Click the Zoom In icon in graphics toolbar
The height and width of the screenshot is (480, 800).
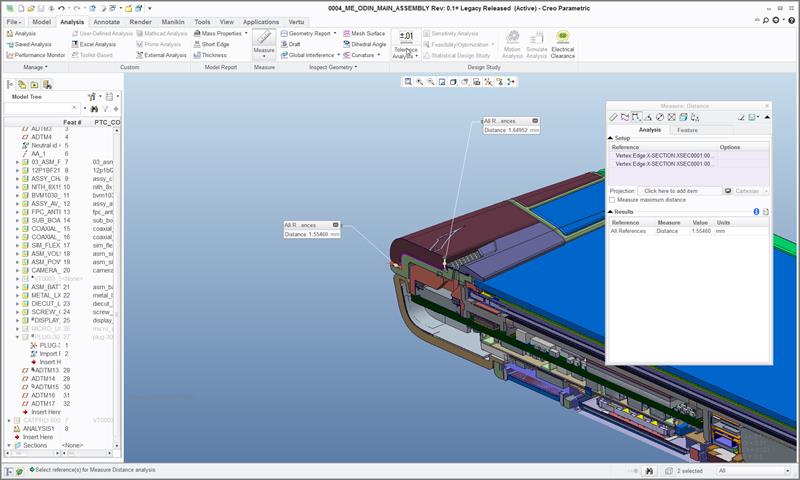[x=419, y=82]
